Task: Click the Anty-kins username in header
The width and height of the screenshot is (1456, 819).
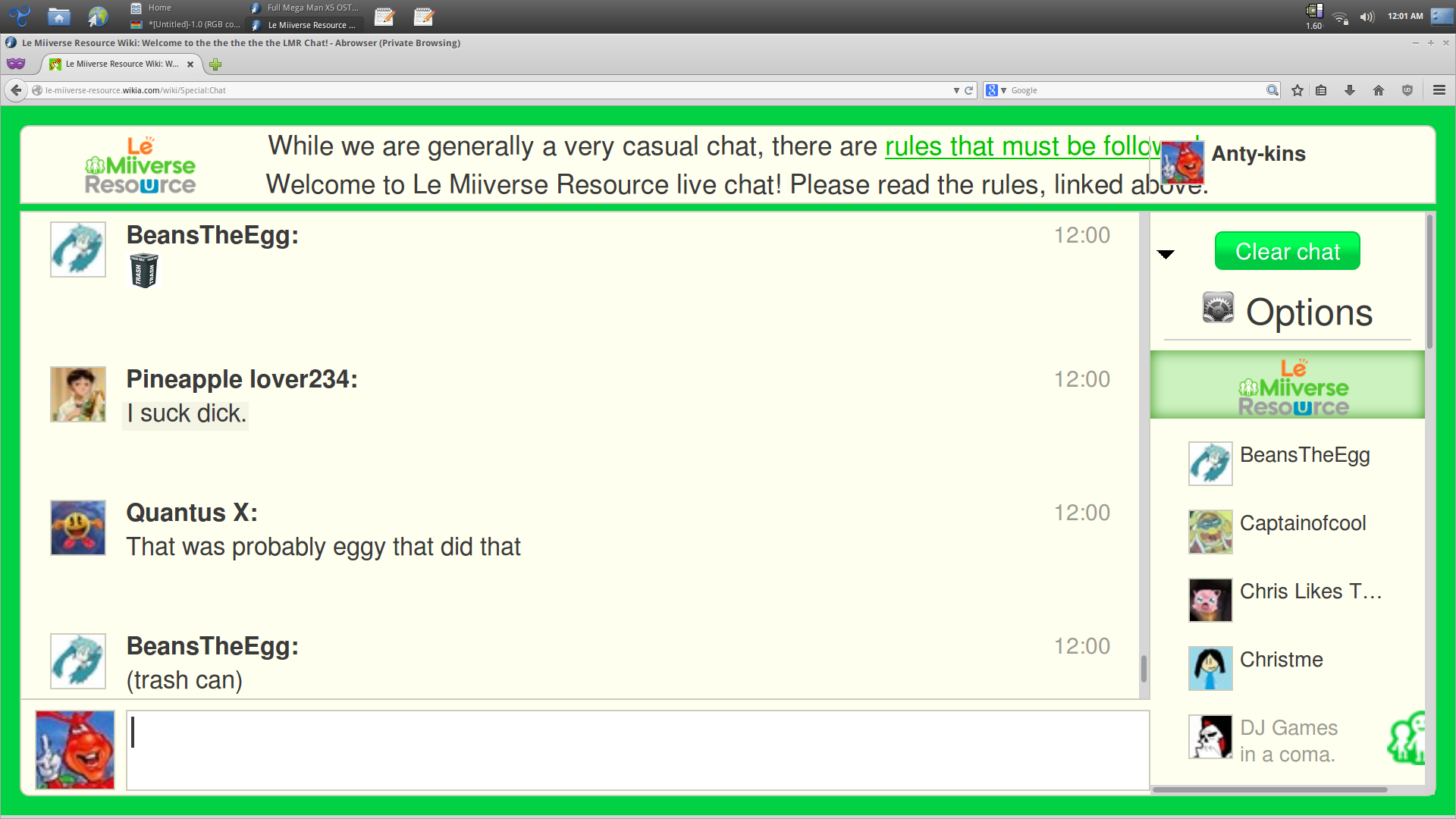Action: coord(1258,154)
